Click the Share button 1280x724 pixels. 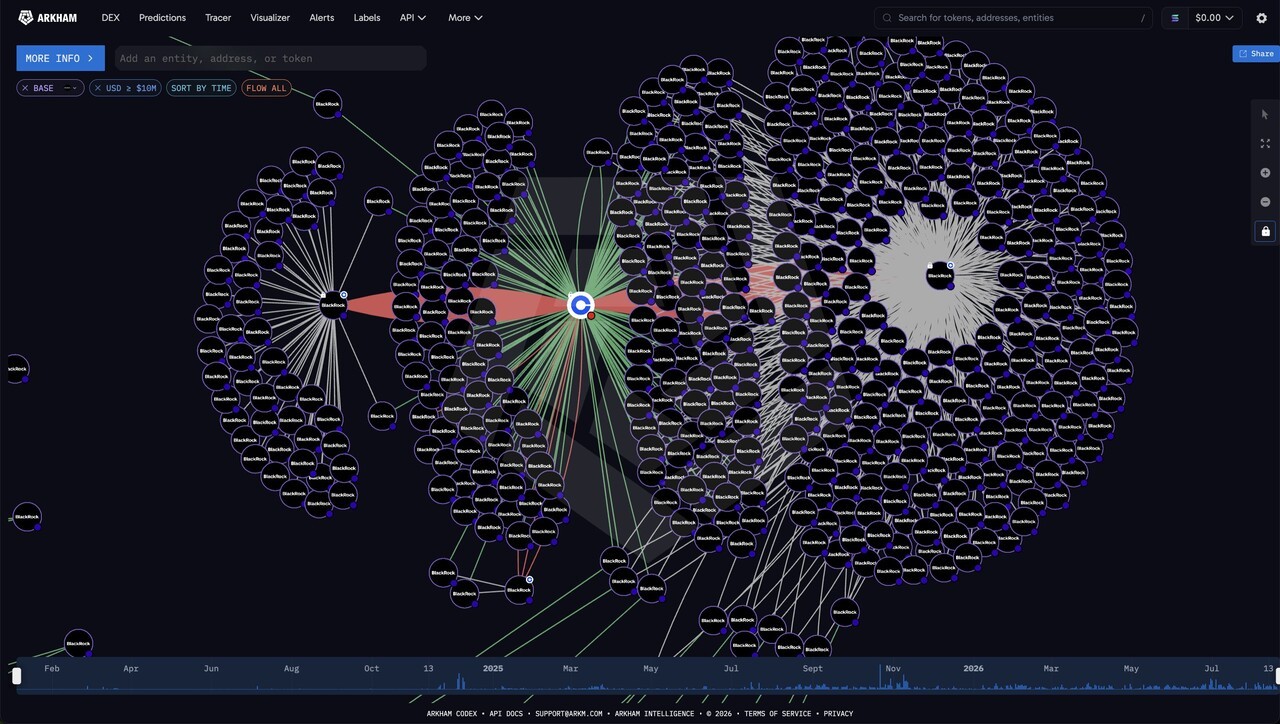[x=1256, y=54]
